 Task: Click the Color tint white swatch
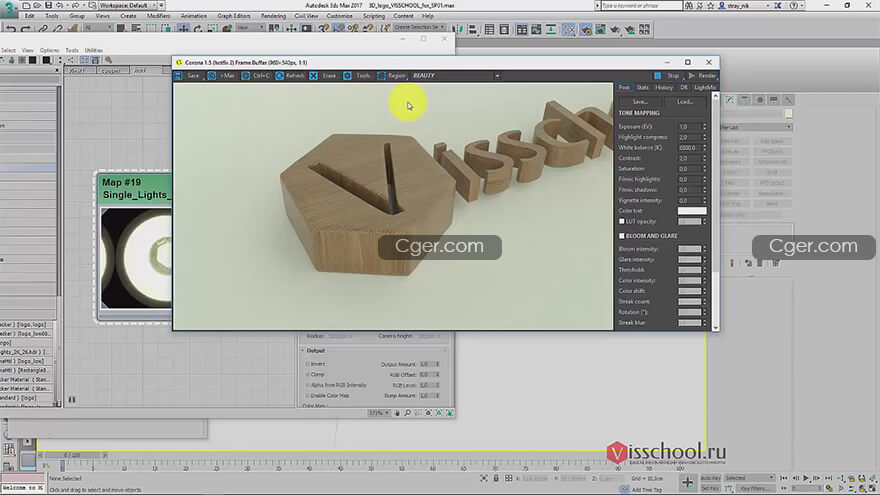691,211
